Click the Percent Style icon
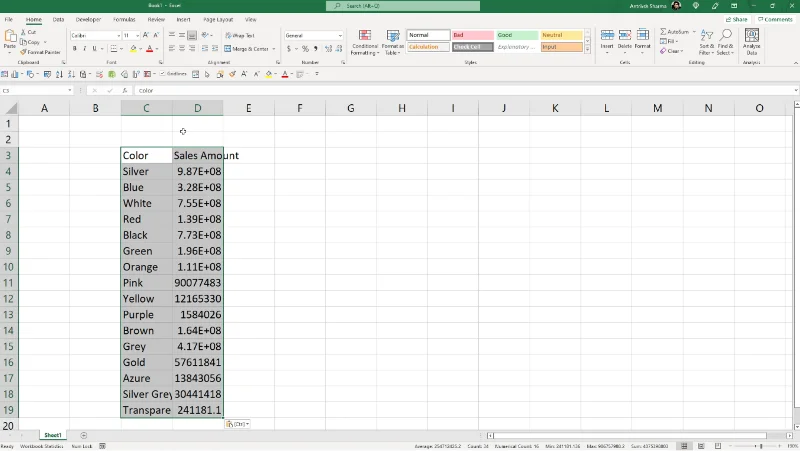This screenshot has width=800, height=451. [x=305, y=49]
